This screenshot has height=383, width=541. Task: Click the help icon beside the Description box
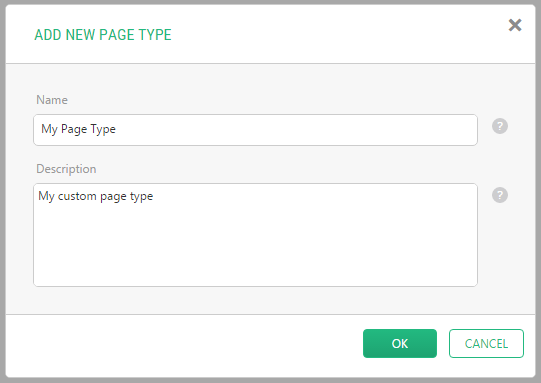tap(500, 195)
